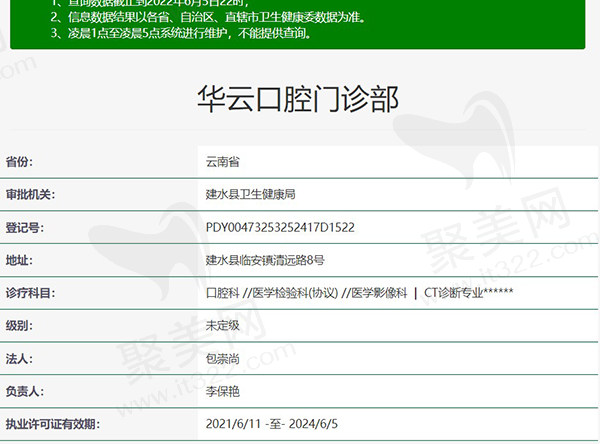Click notice line about 凌晨1点至凌晨5点系统维护
This screenshot has width=600, height=444.
tap(181, 33)
